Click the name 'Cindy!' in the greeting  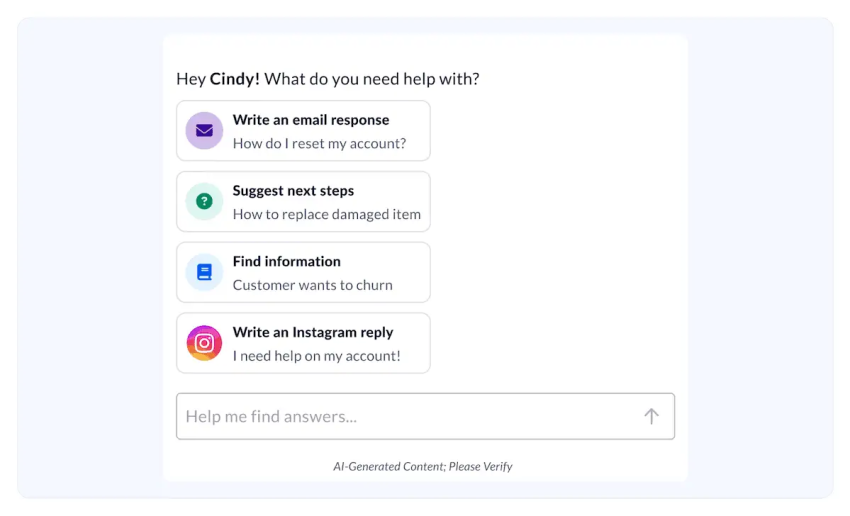point(235,79)
